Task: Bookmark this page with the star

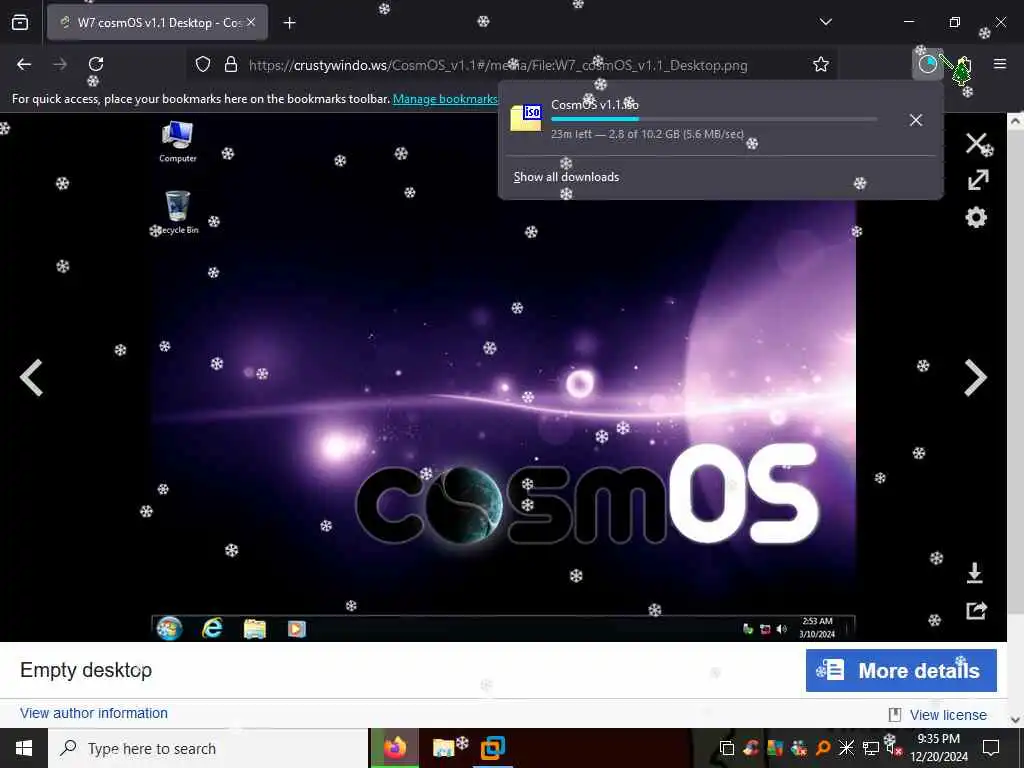Action: [821, 65]
